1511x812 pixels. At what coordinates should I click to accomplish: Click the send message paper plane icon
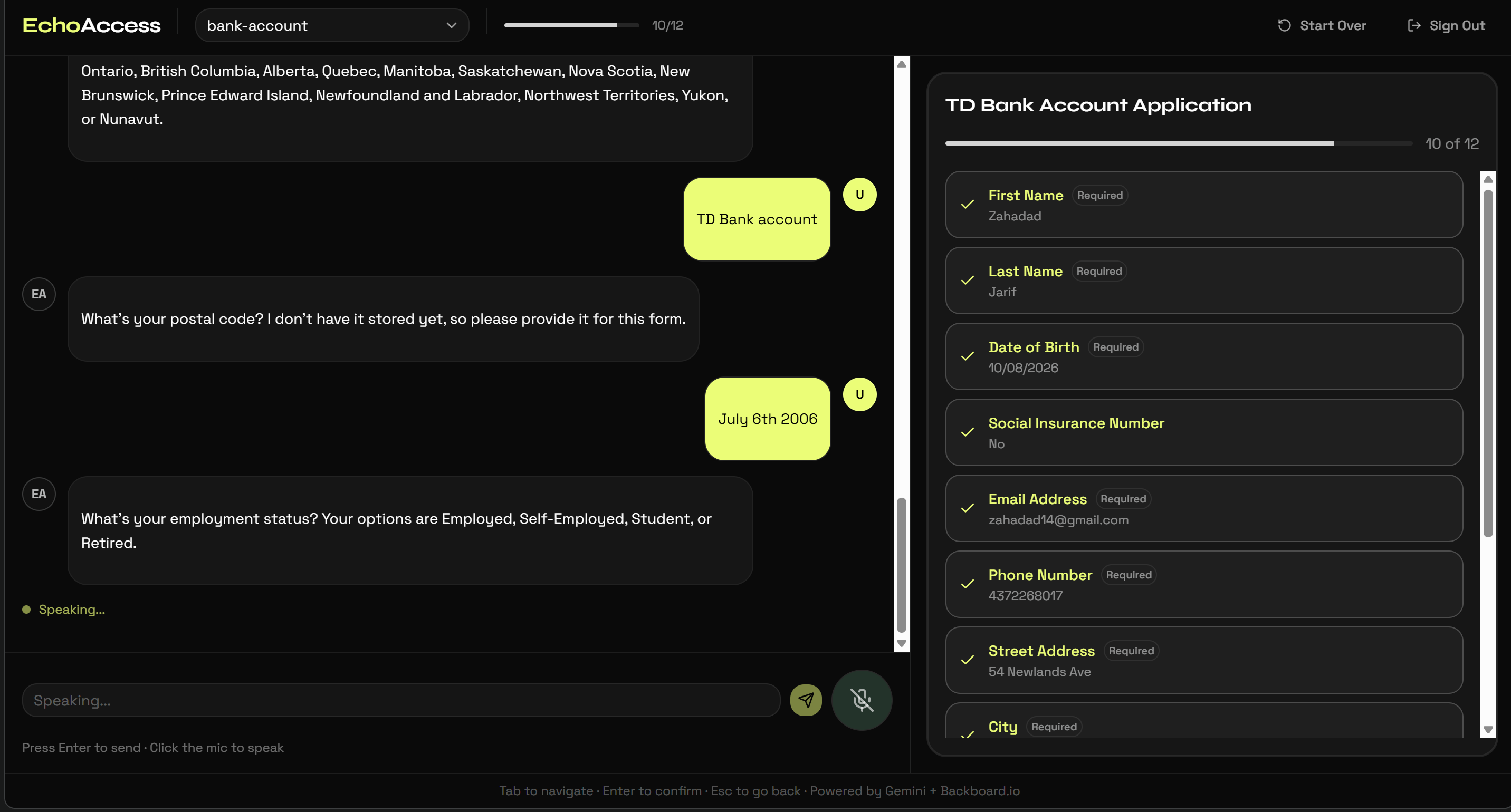tap(806, 700)
